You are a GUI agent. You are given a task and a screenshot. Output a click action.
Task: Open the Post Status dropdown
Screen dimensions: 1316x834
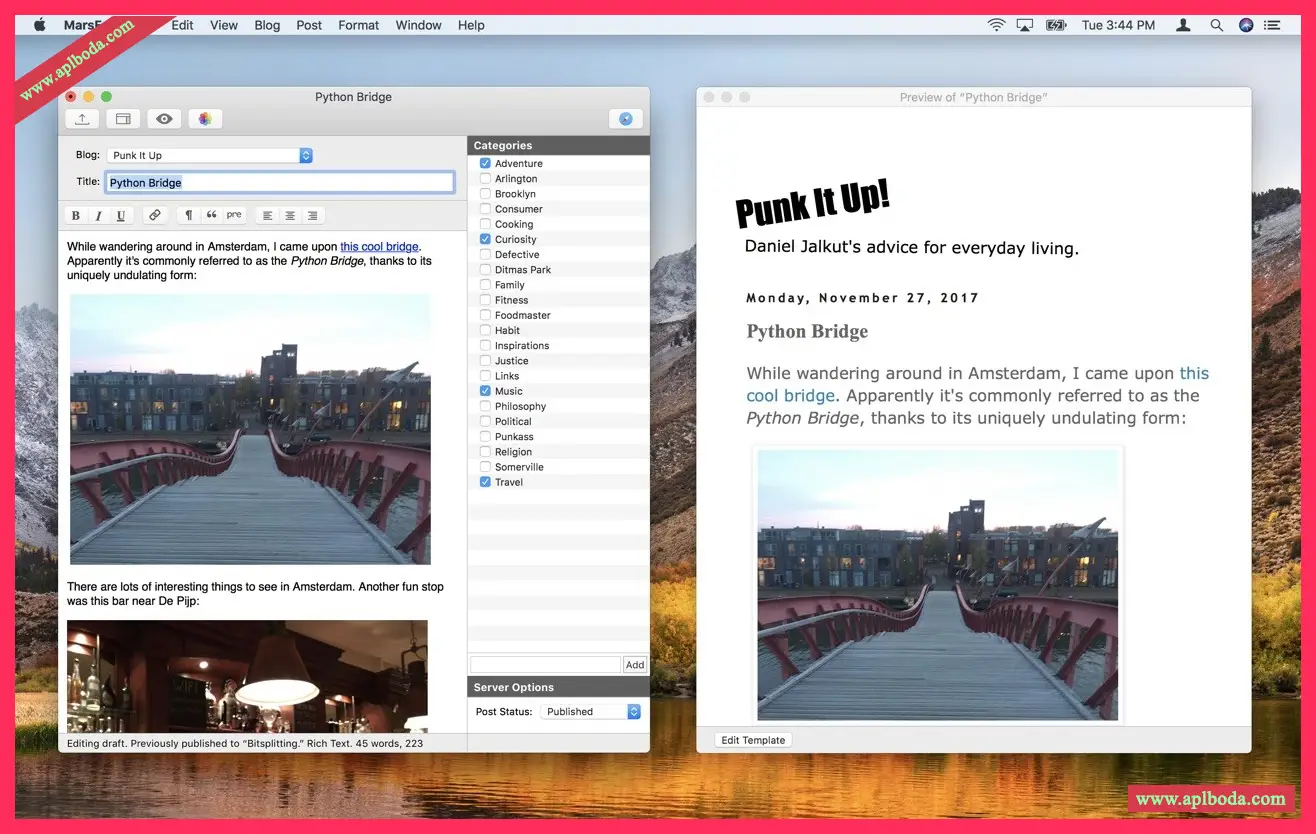(590, 712)
